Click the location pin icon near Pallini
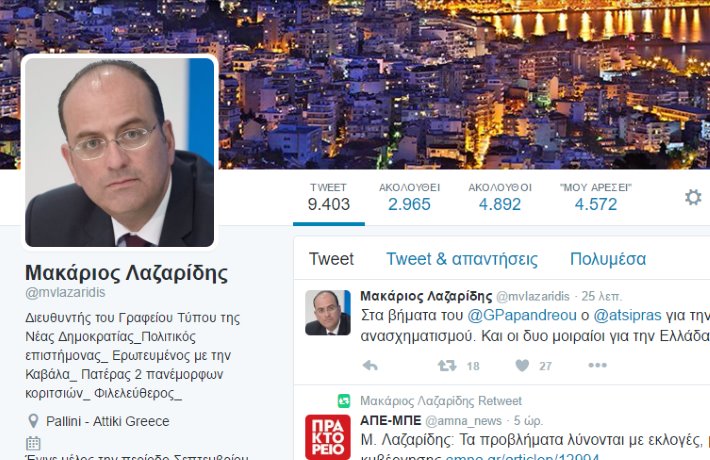The image size is (710, 460). (x=34, y=421)
